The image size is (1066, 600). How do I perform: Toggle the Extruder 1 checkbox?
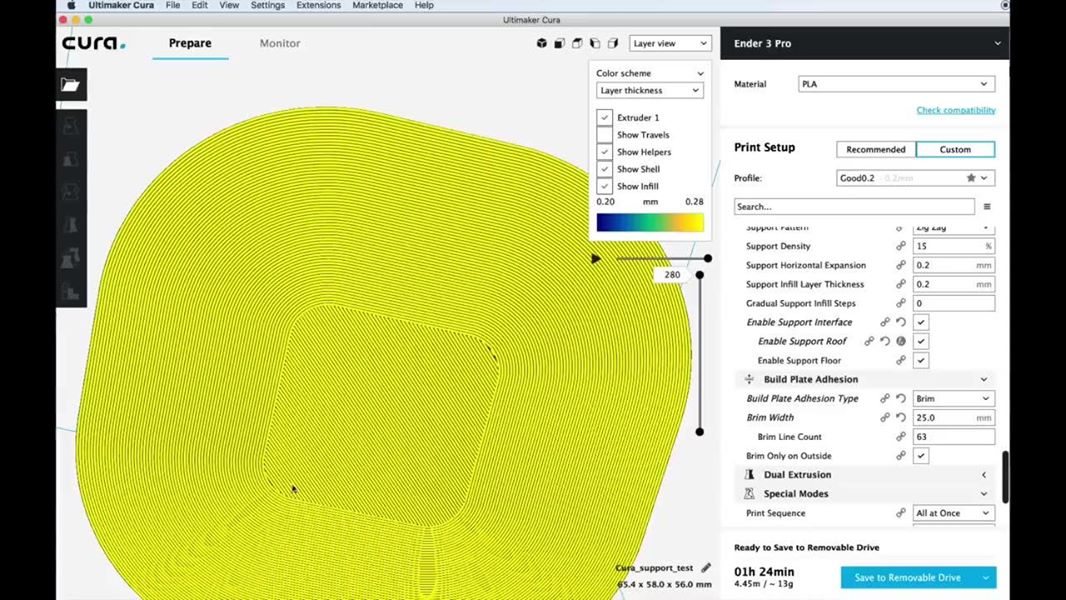(604, 118)
